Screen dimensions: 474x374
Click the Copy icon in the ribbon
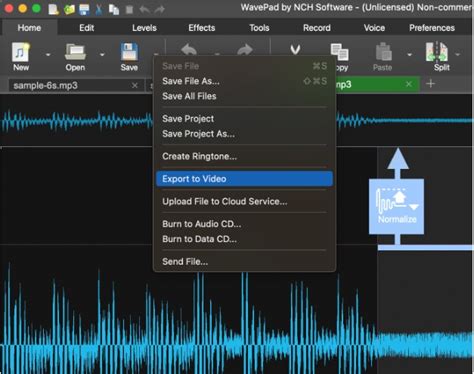(x=339, y=52)
